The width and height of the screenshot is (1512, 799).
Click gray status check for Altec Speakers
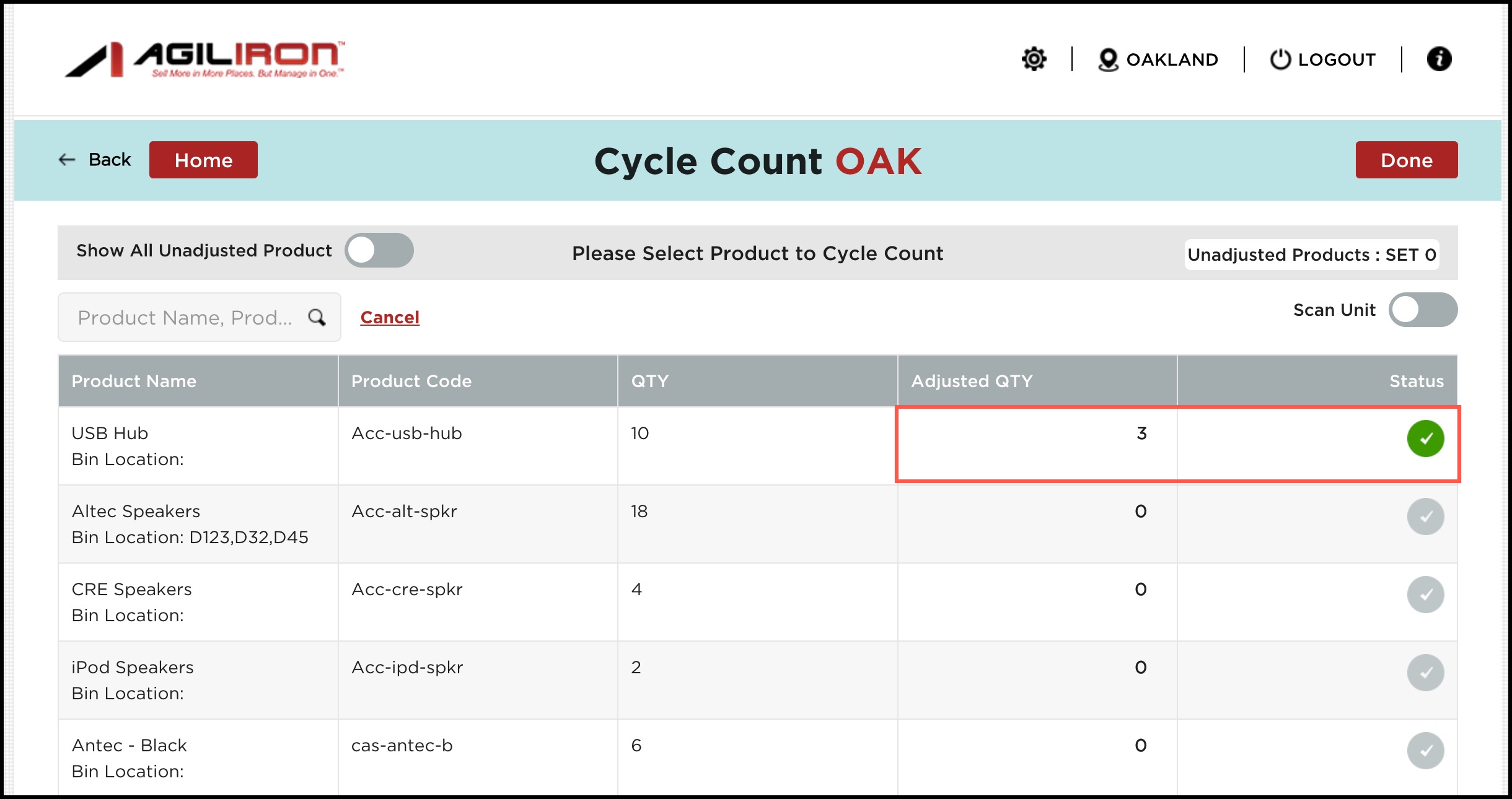[x=1425, y=517]
